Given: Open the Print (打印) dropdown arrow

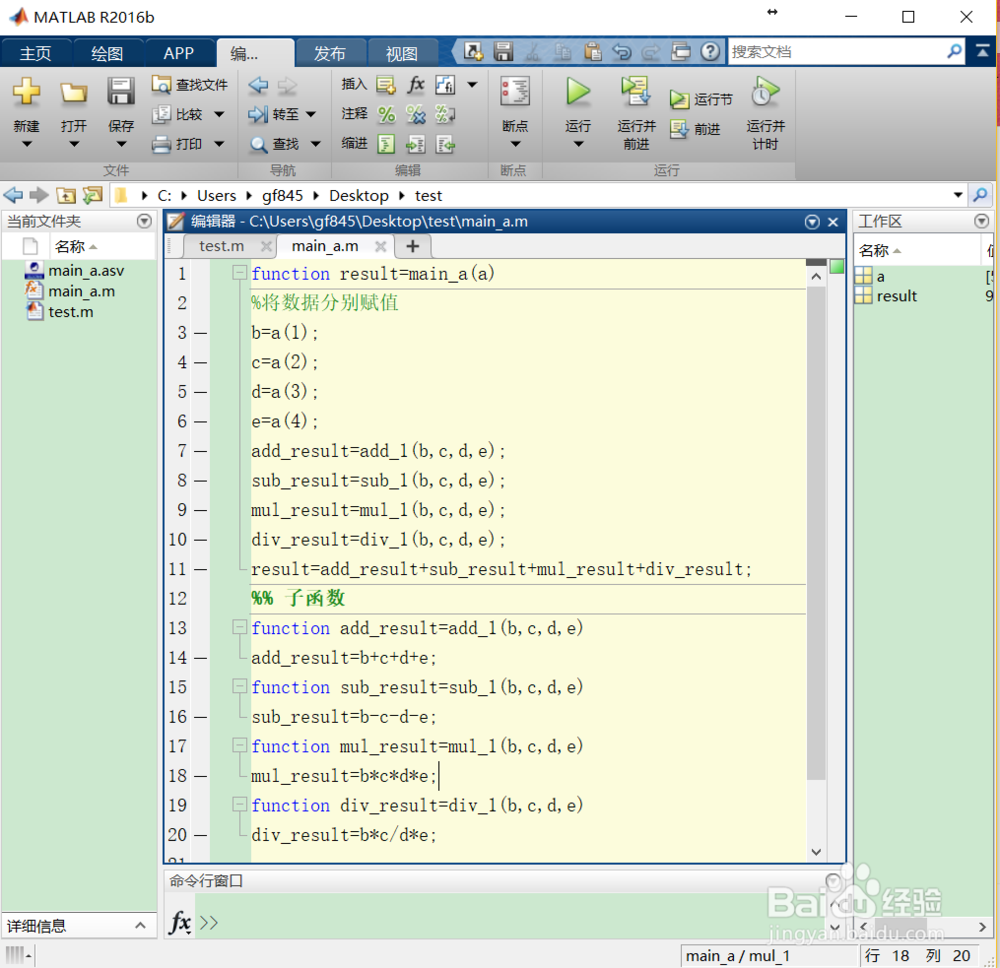Looking at the screenshot, I should point(219,144).
